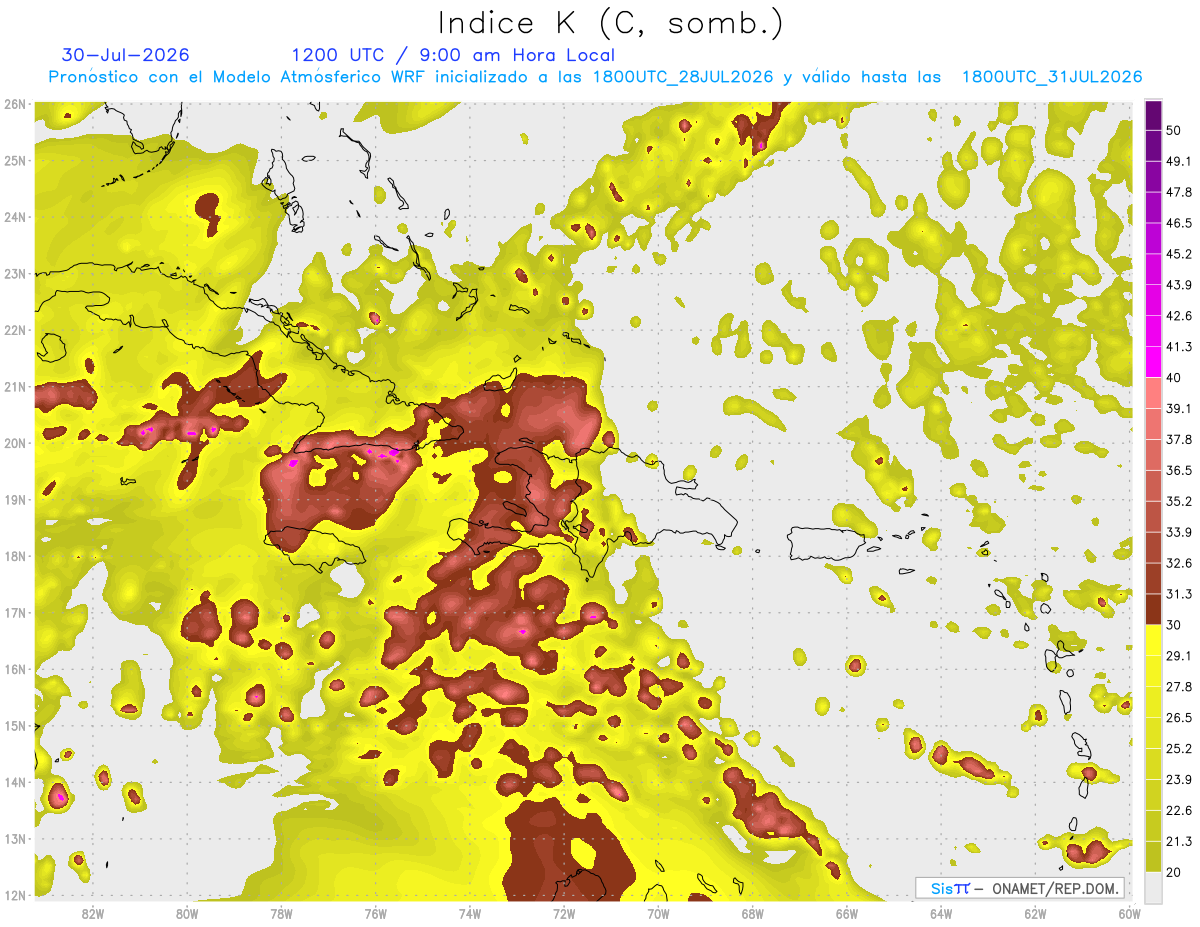The width and height of the screenshot is (1200, 927).
Task: Click the 60W longitude label
Action: point(1128,913)
